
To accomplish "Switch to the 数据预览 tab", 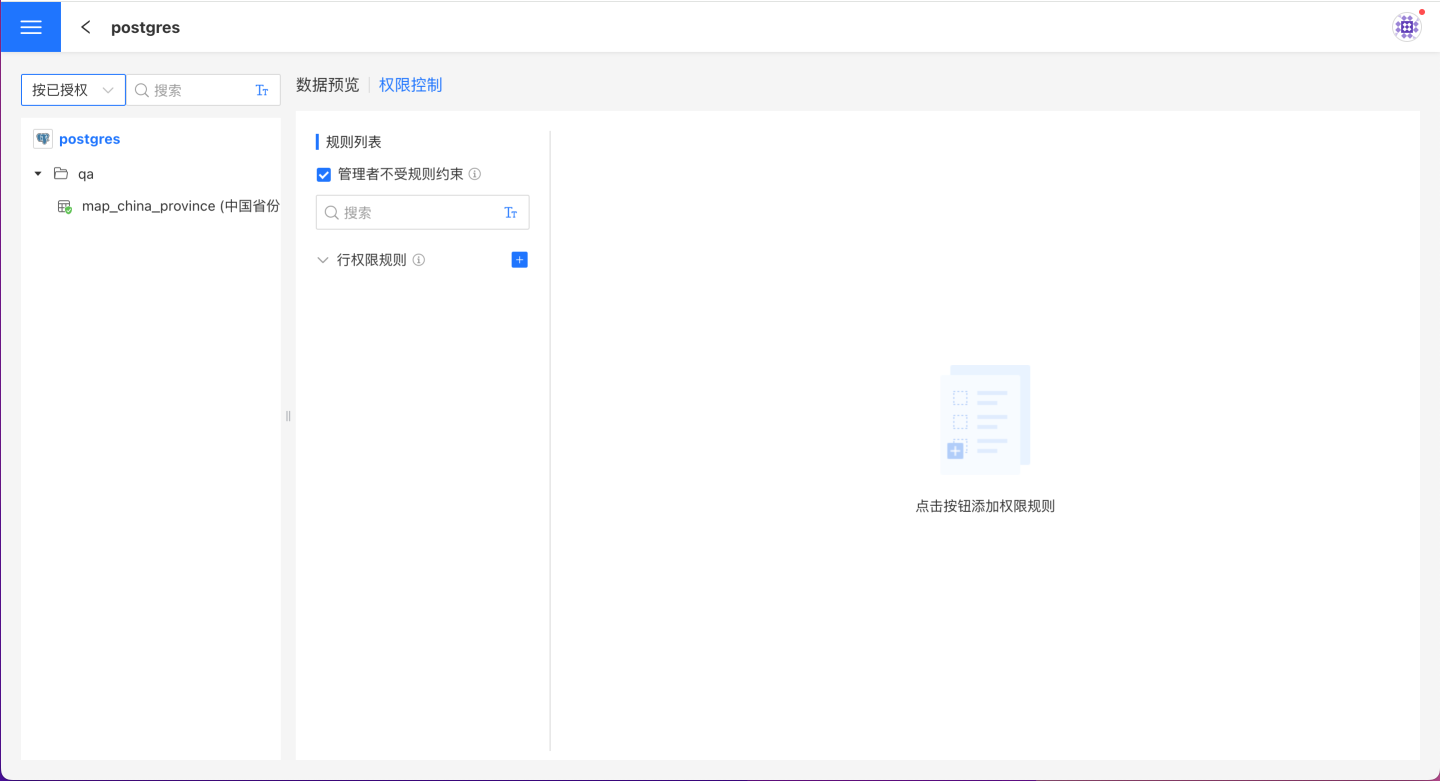I will (x=327, y=85).
